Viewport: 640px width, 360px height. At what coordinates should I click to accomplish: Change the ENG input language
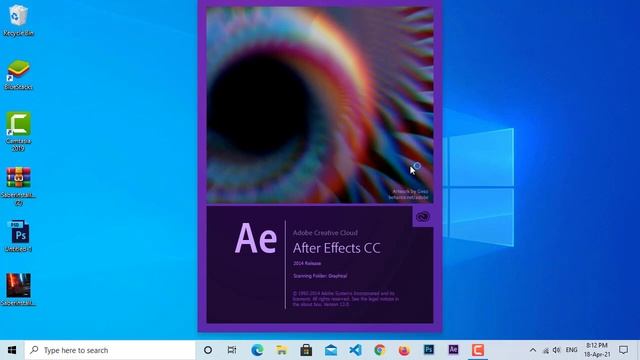click(x=571, y=350)
